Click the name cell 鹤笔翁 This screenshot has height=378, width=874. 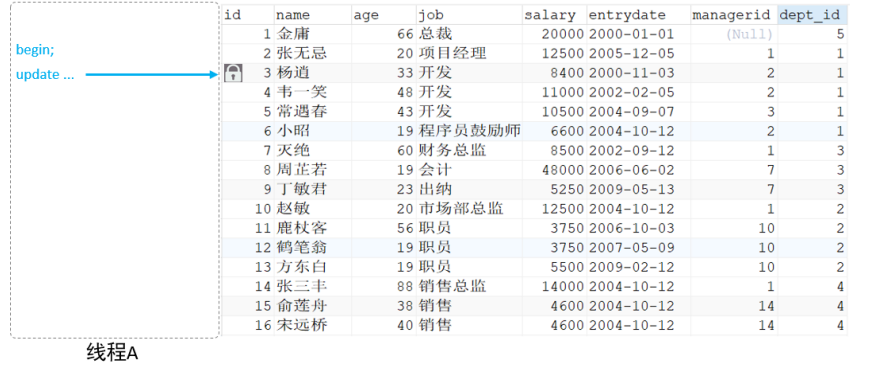click(x=313, y=248)
